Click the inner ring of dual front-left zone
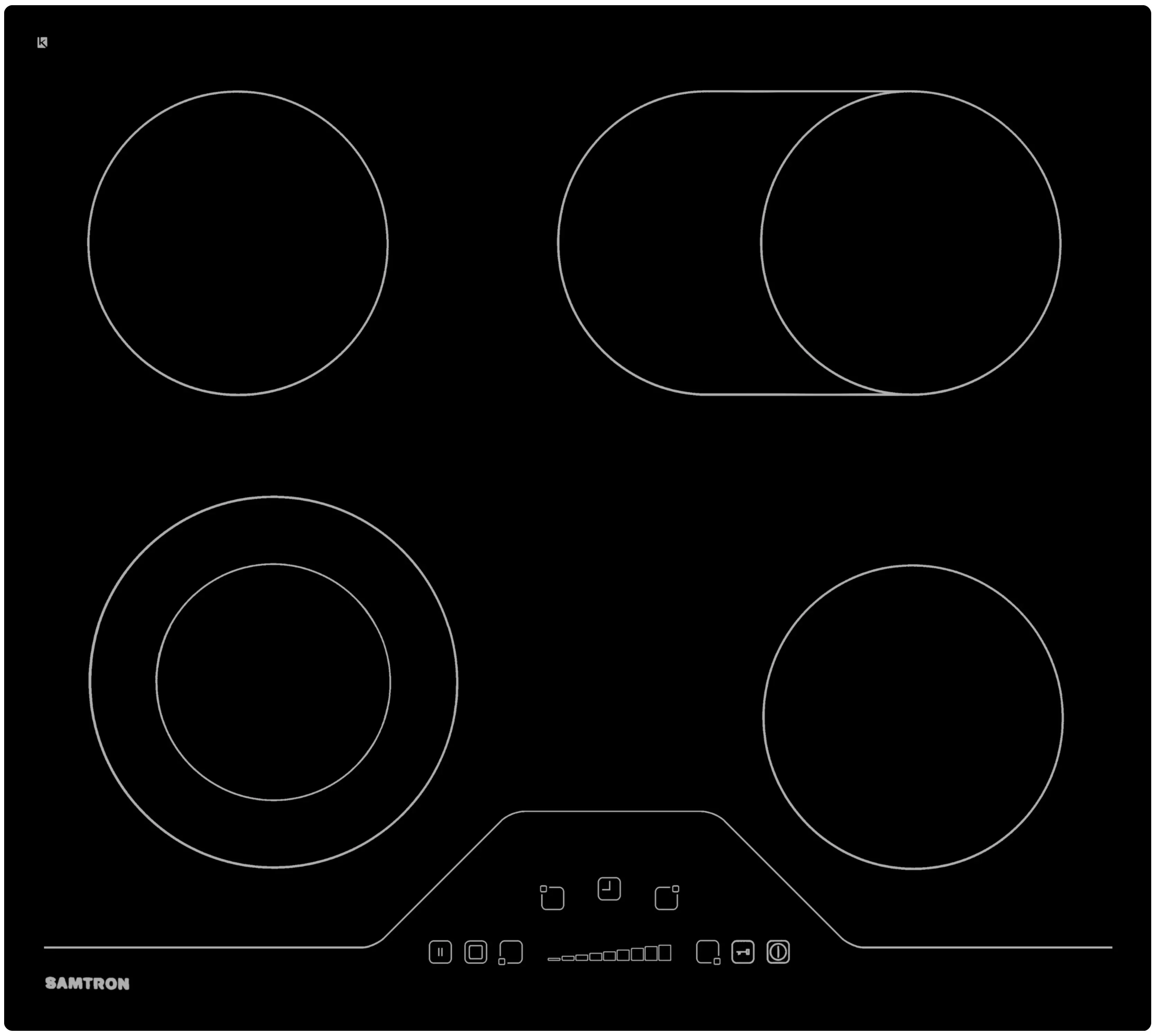This screenshot has height=1036, width=1155. pos(273,682)
